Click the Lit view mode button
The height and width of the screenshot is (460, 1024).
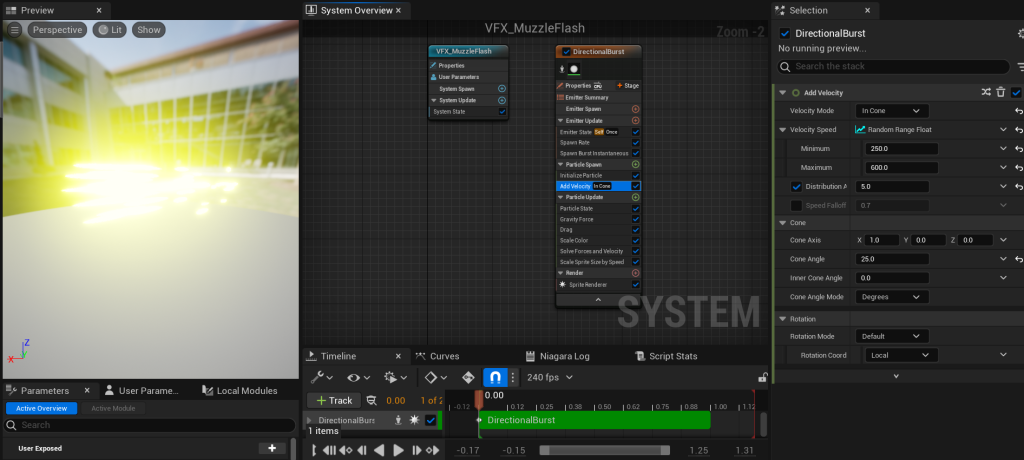coord(109,30)
